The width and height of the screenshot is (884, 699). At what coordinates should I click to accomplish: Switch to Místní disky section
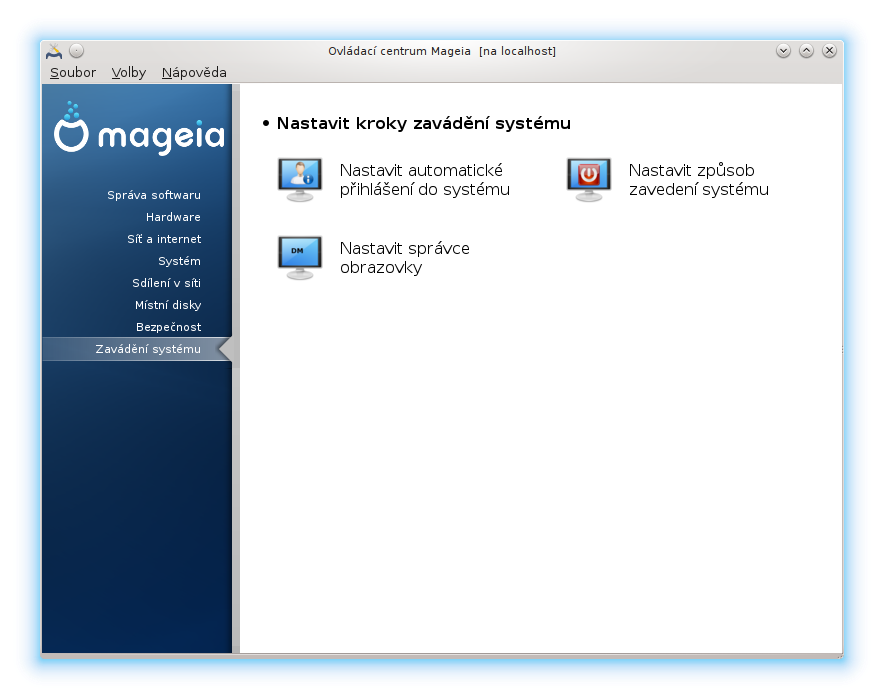168,305
